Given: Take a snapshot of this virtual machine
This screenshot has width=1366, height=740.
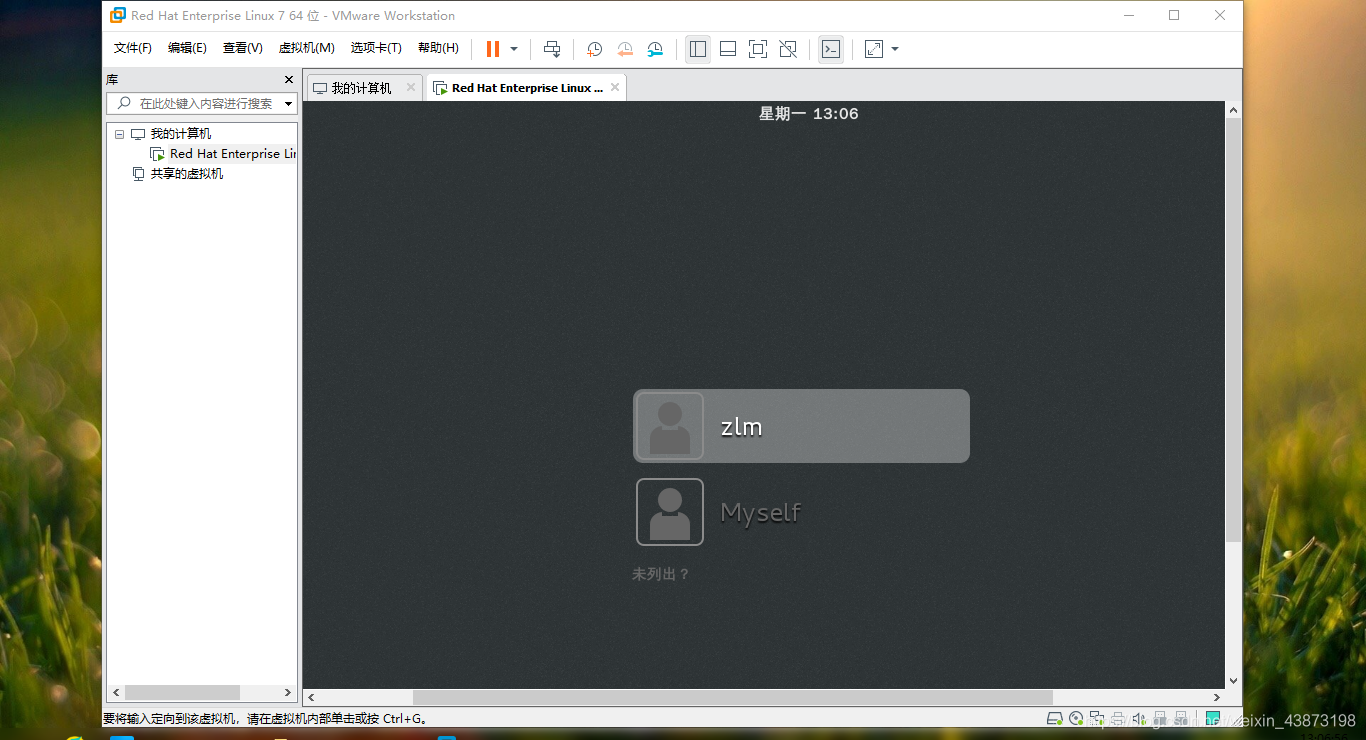Looking at the screenshot, I should click(594, 49).
